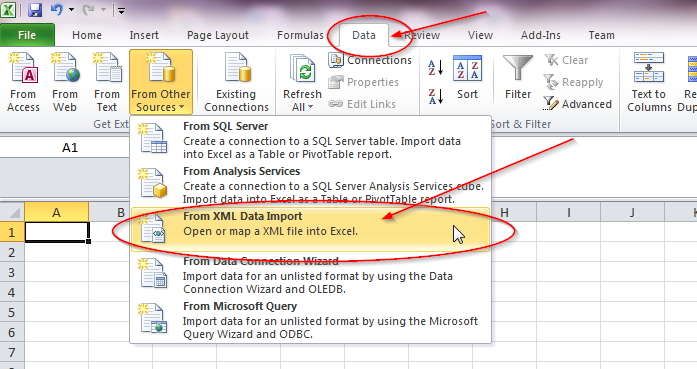Click the Redo arrow icon
Viewport: 697px width, 369px height.
(x=88, y=9)
